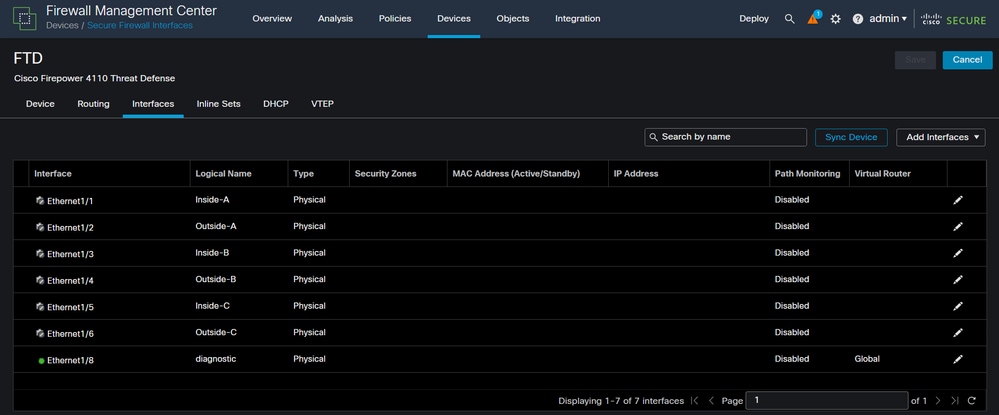Open the help question mark icon
Screen dimensions: 999x415
click(x=858, y=19)
